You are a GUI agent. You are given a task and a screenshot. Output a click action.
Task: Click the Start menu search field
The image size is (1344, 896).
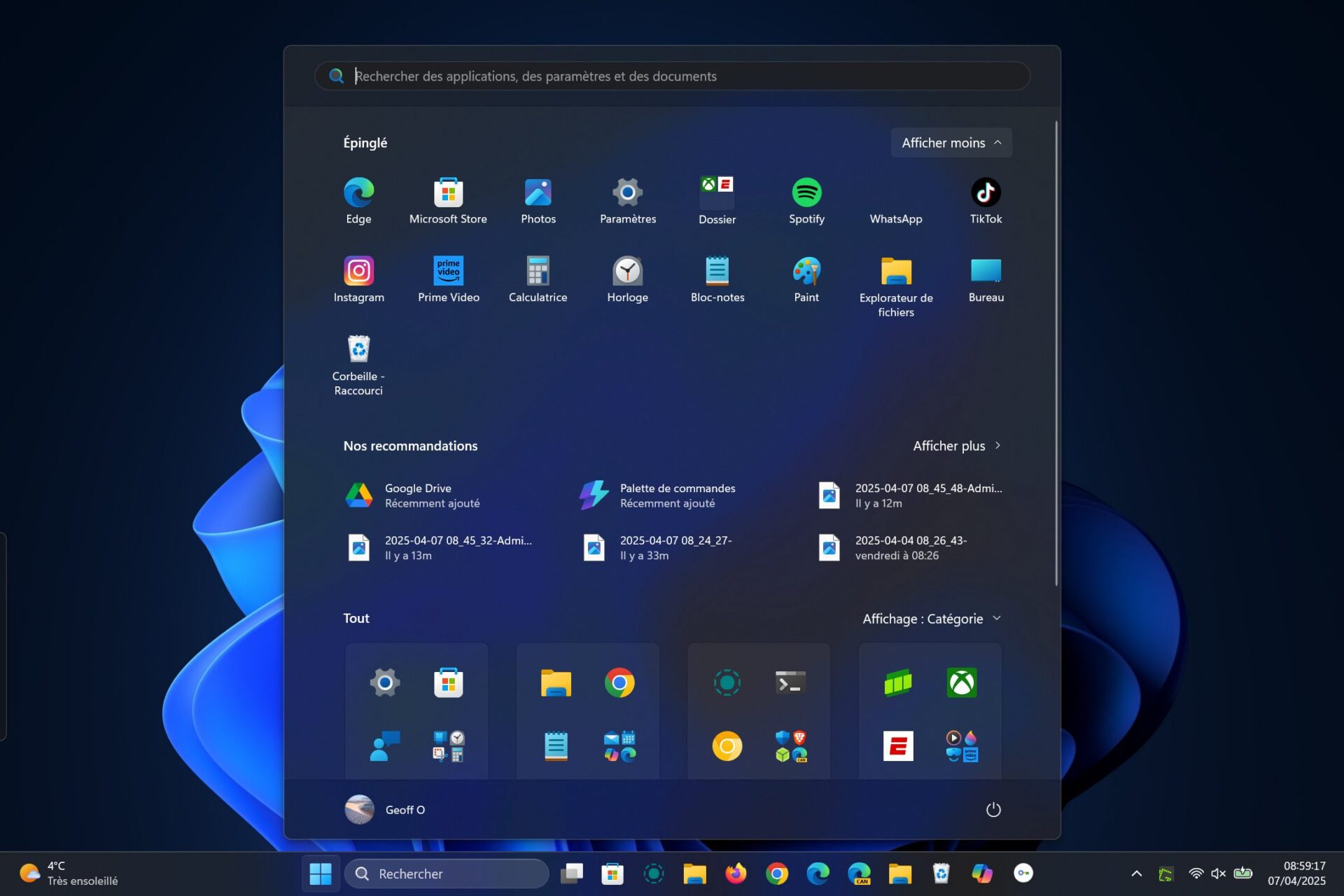pos(672,76)
